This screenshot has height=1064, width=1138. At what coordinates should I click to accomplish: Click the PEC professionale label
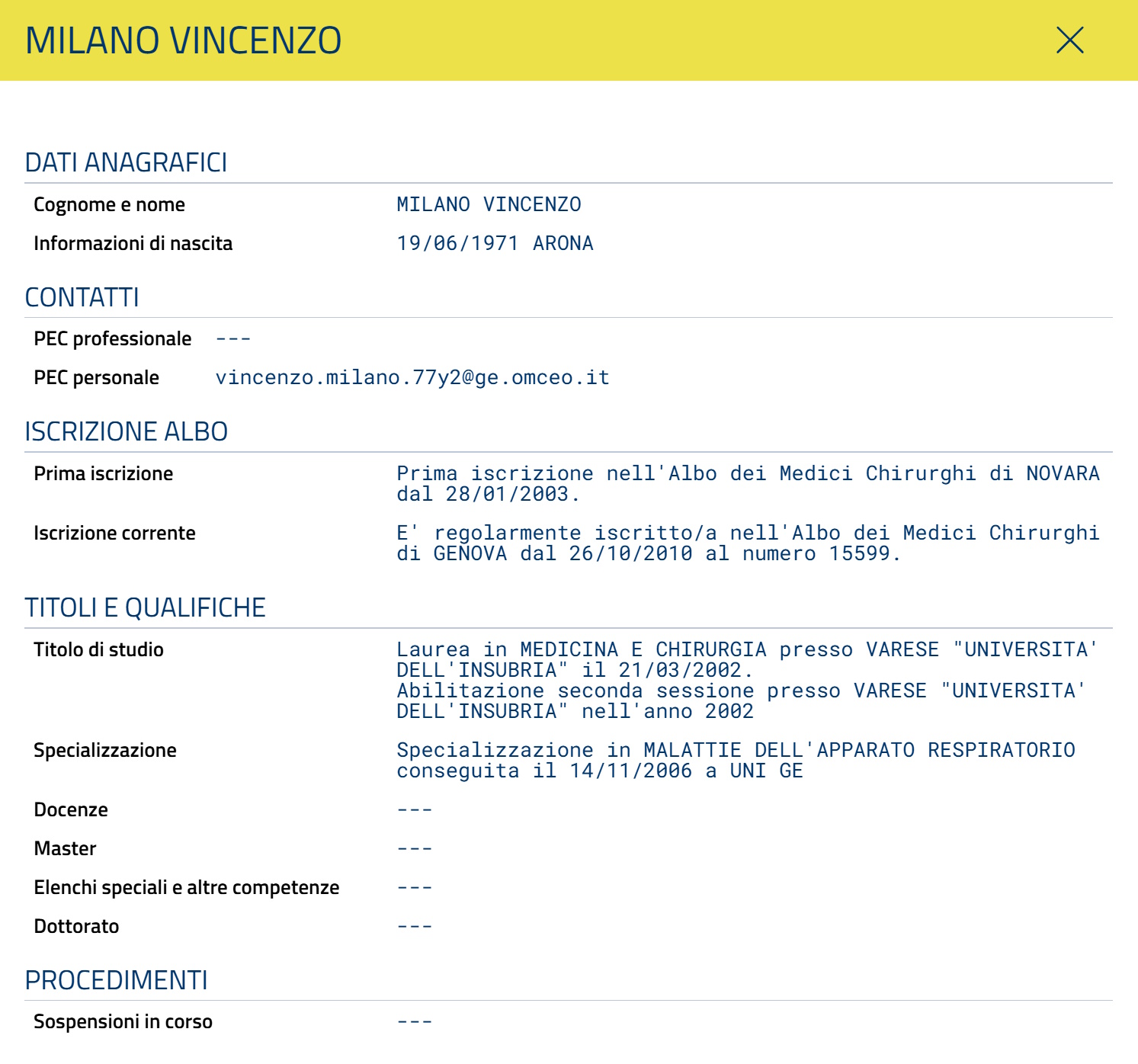point(112,339)
